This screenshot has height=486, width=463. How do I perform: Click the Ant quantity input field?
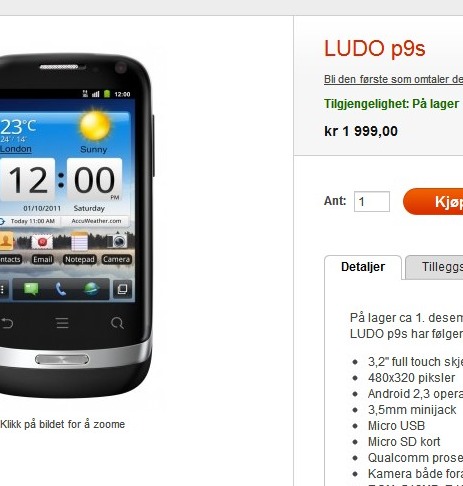(x=372, y=201)
